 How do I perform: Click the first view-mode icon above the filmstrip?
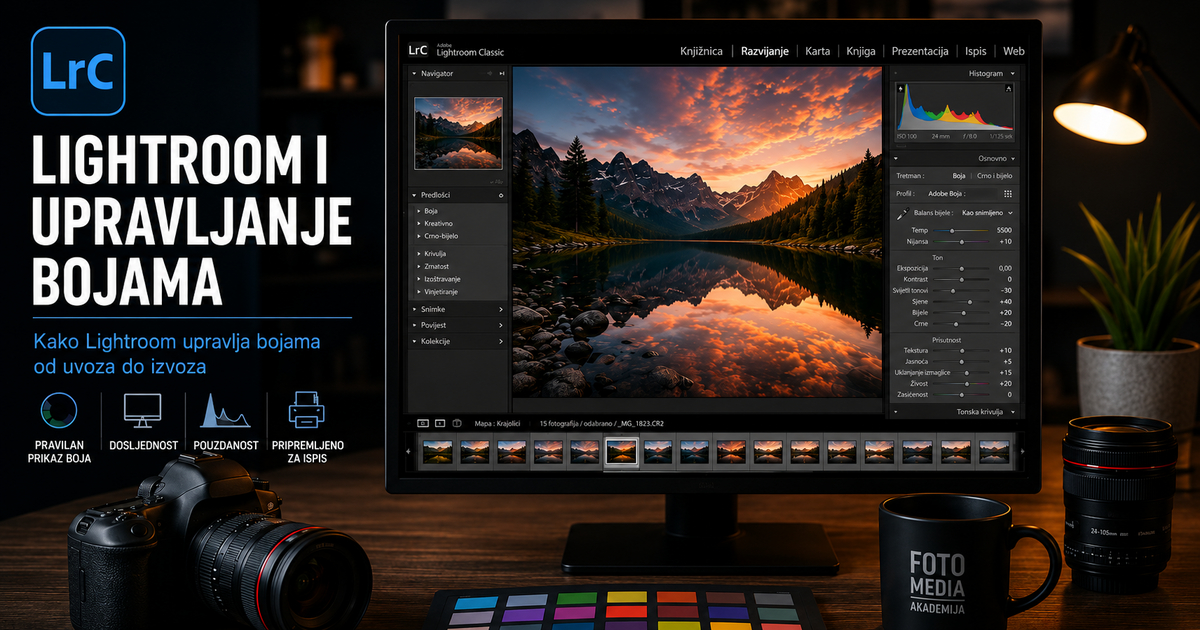[423, 423]
